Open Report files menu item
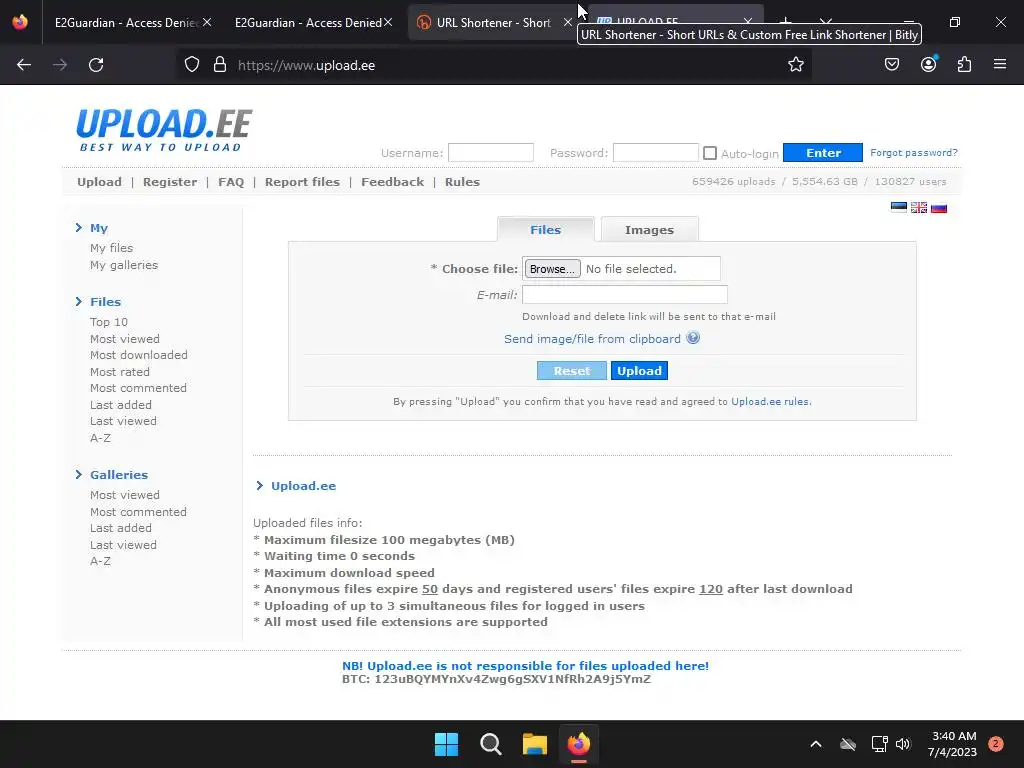Viewport: 1024px width, 768px height. click(x=302, y=182)
